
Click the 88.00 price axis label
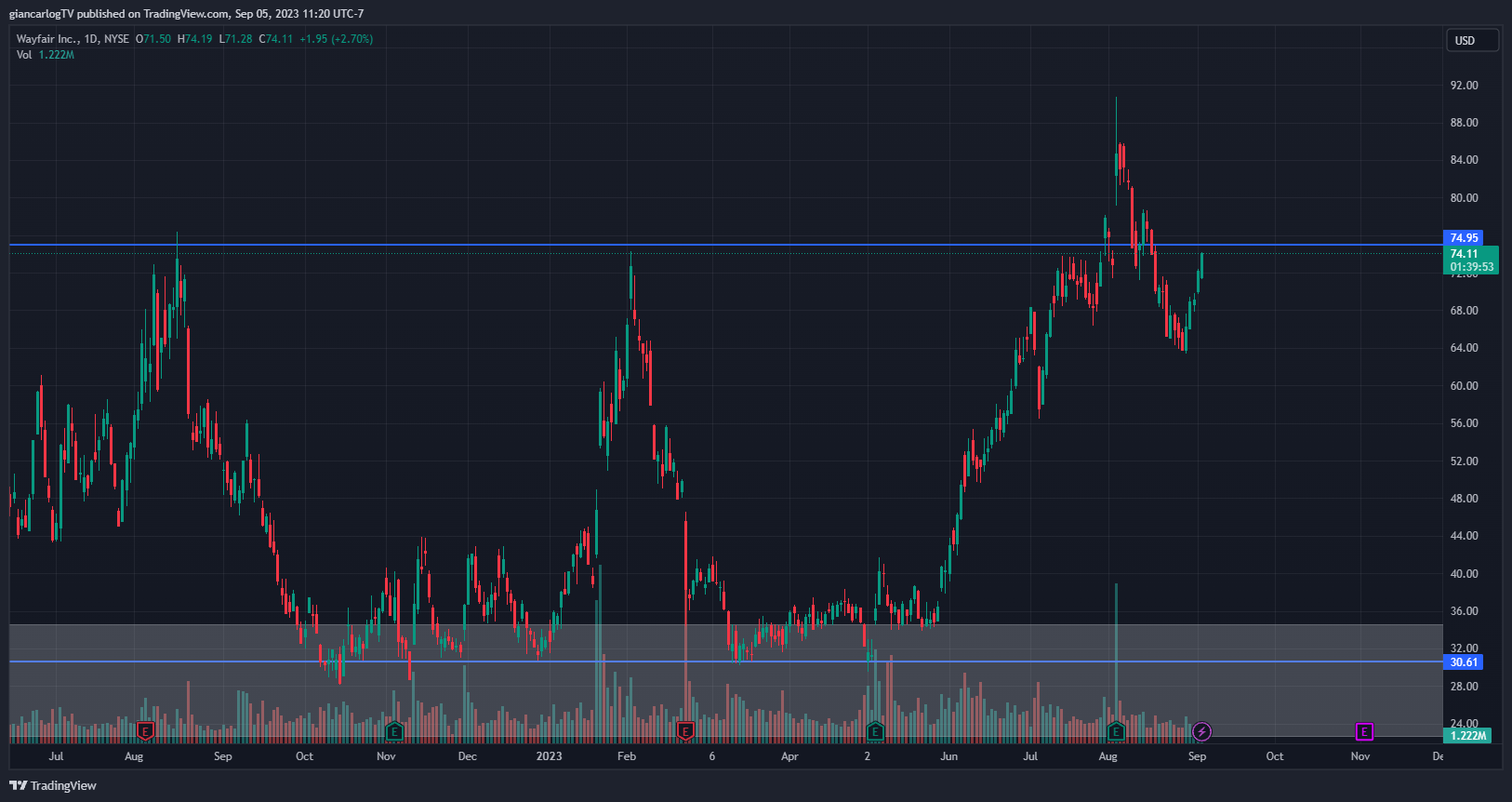[1464, 123]
